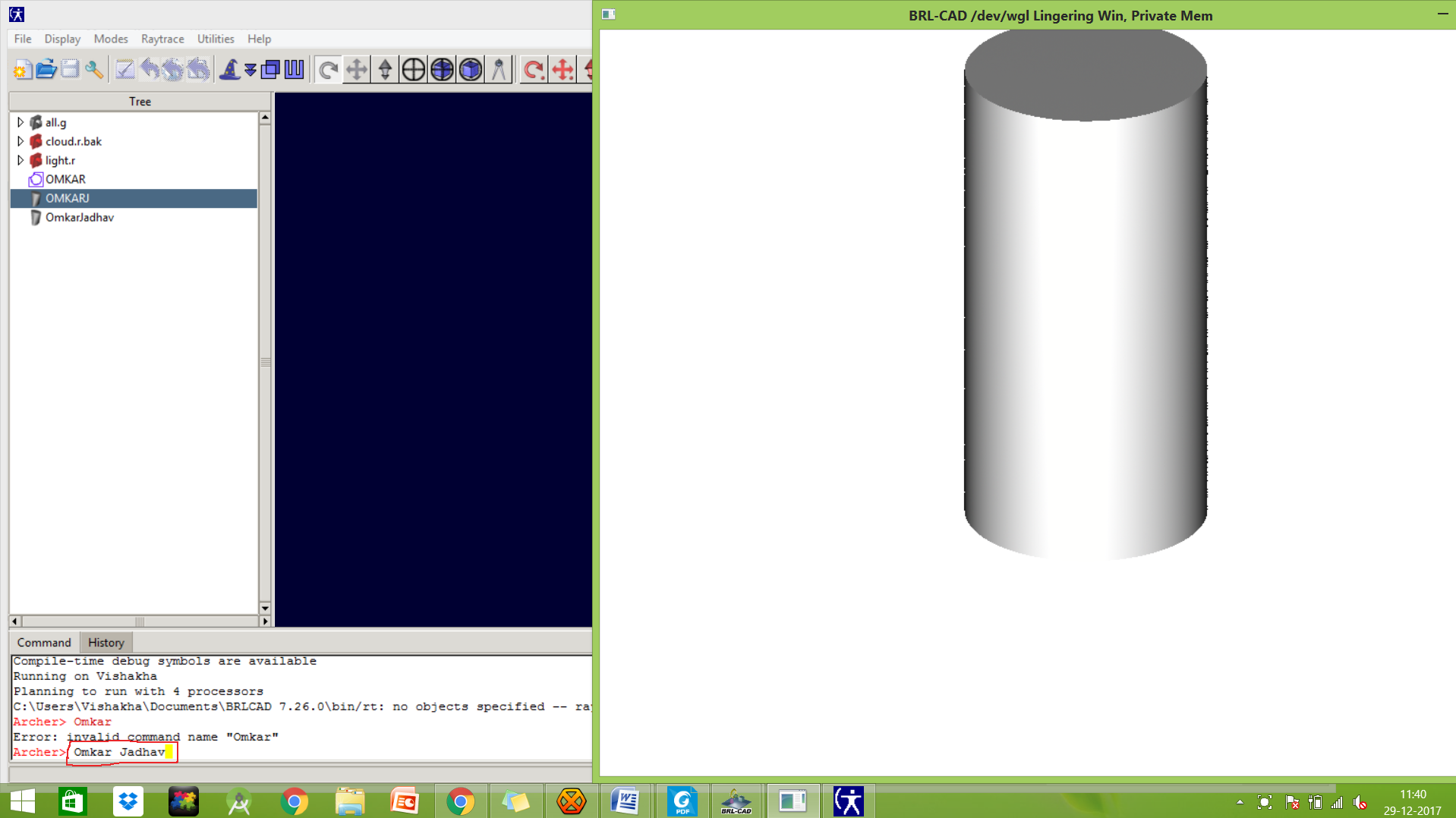Open the Modes menu
Screen dimensions: 1456x818
[x=111, y=39]
